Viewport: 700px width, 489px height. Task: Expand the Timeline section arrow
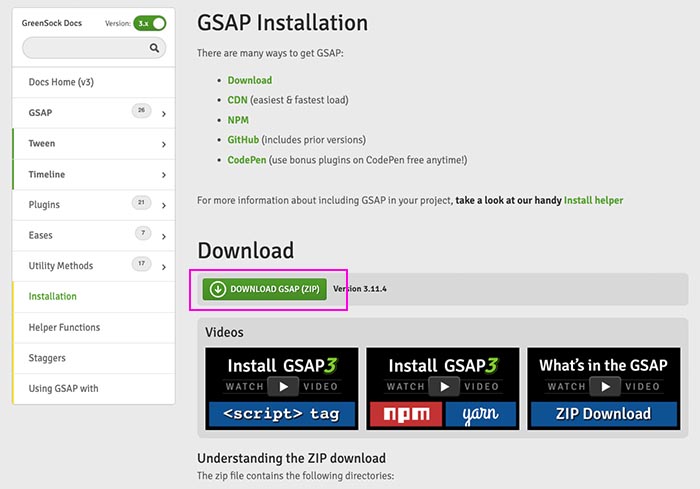click(163, 175)
